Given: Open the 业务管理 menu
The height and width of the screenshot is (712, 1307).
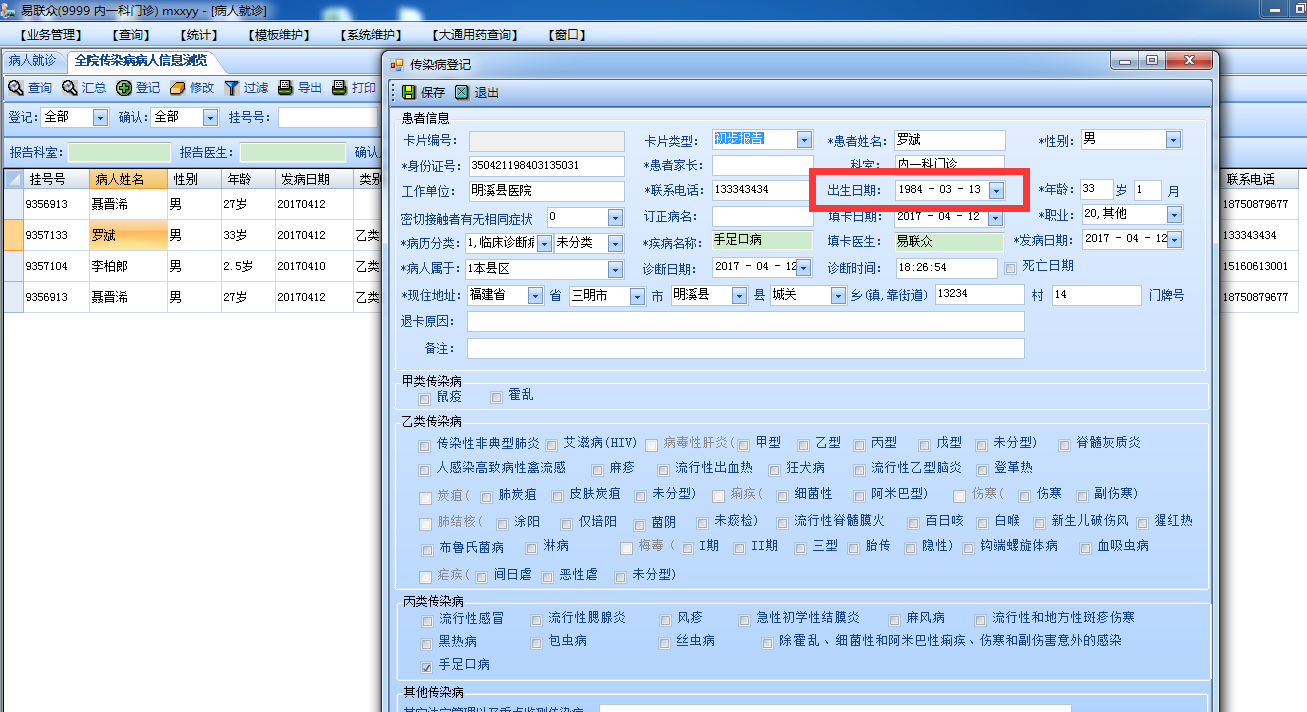Looking at the screenshot, I should [53, 35].
